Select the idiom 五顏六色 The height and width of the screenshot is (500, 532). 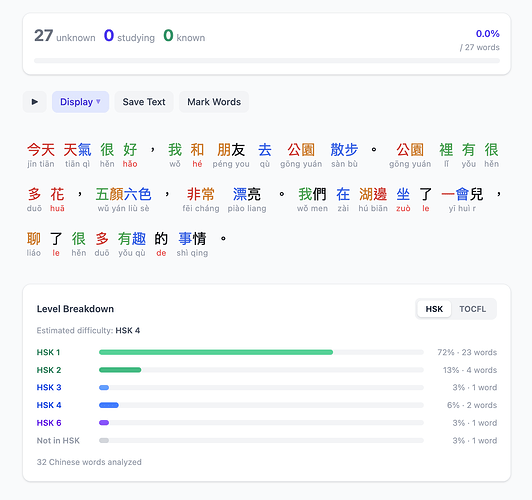click(124, 200)
